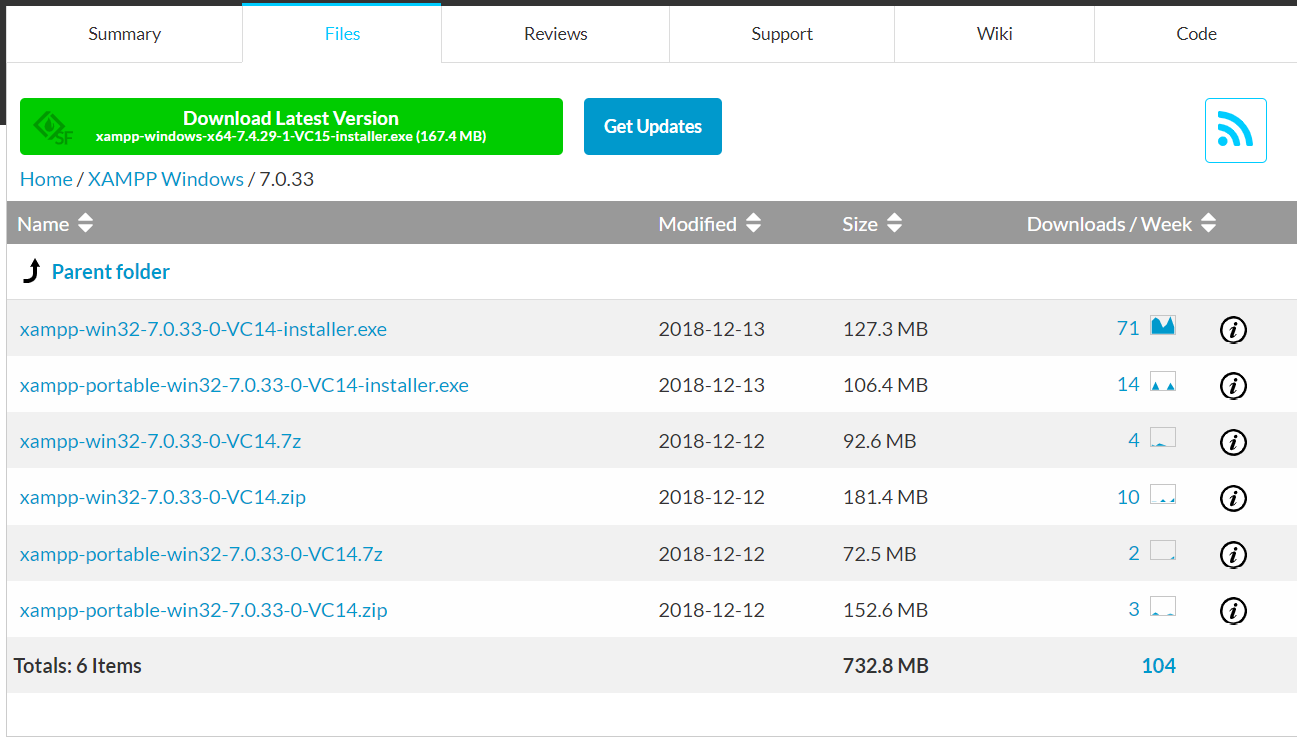
Task: Click the 92.6 MB size cell
Action: [879, 441]
